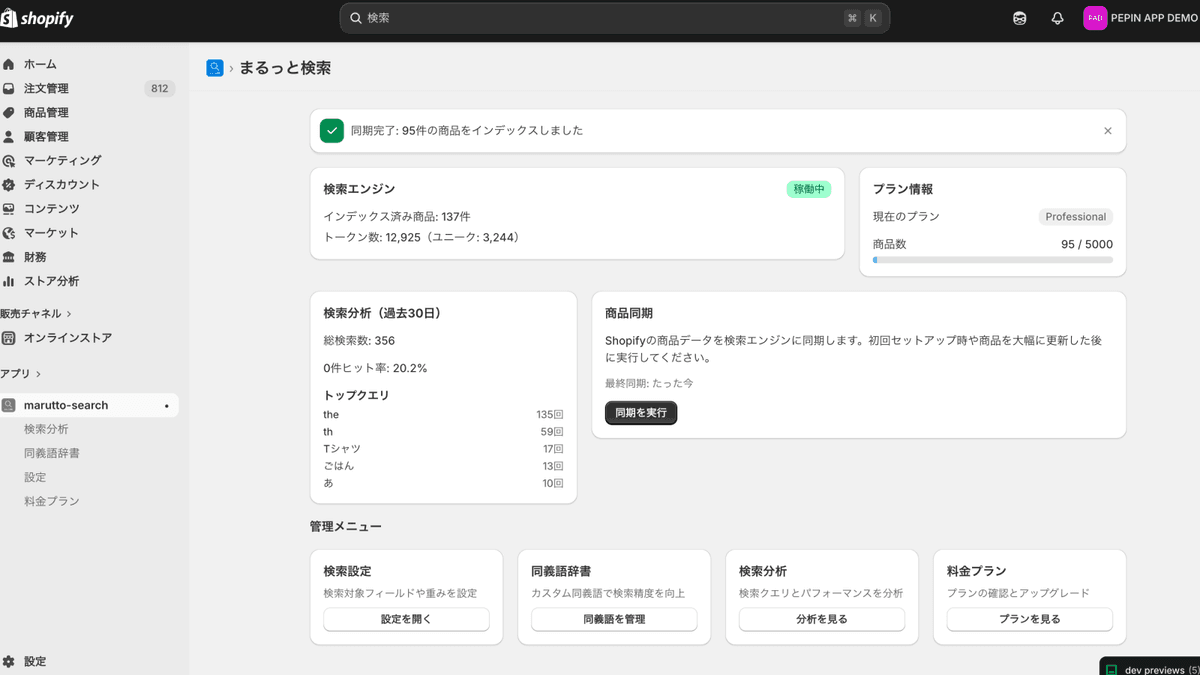The width and height of the screenshot is (1200, 675).
Task: Open the ホーム sidebar icon
Action: (x=10, y=64)
